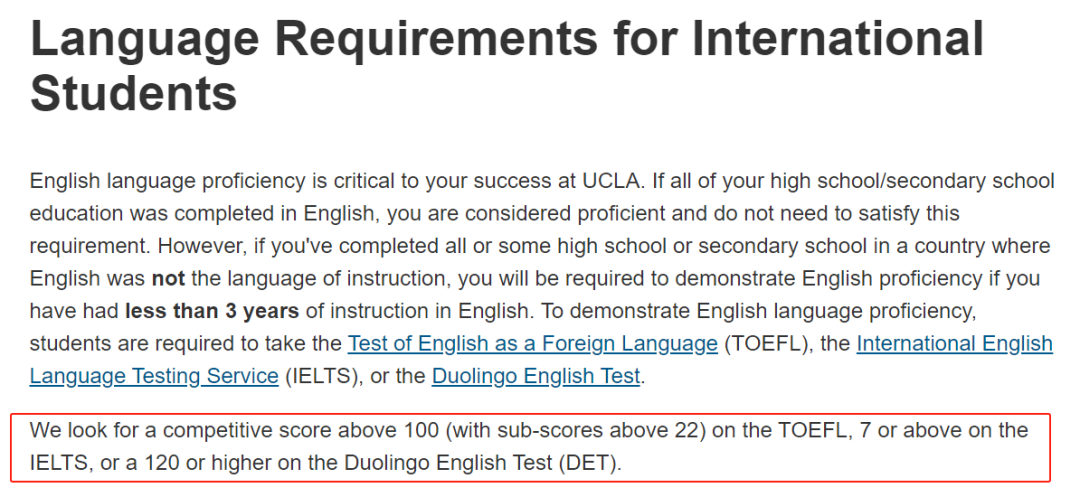Click the Language Testing Service link text

pyautogui.click(x=154, y=377)
